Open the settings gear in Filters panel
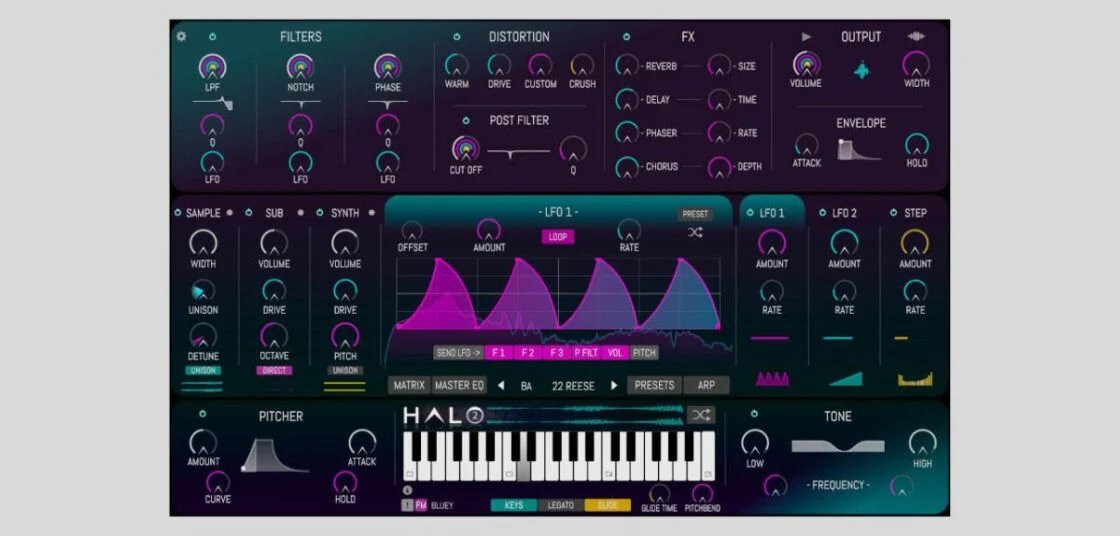 pos(181,37)
